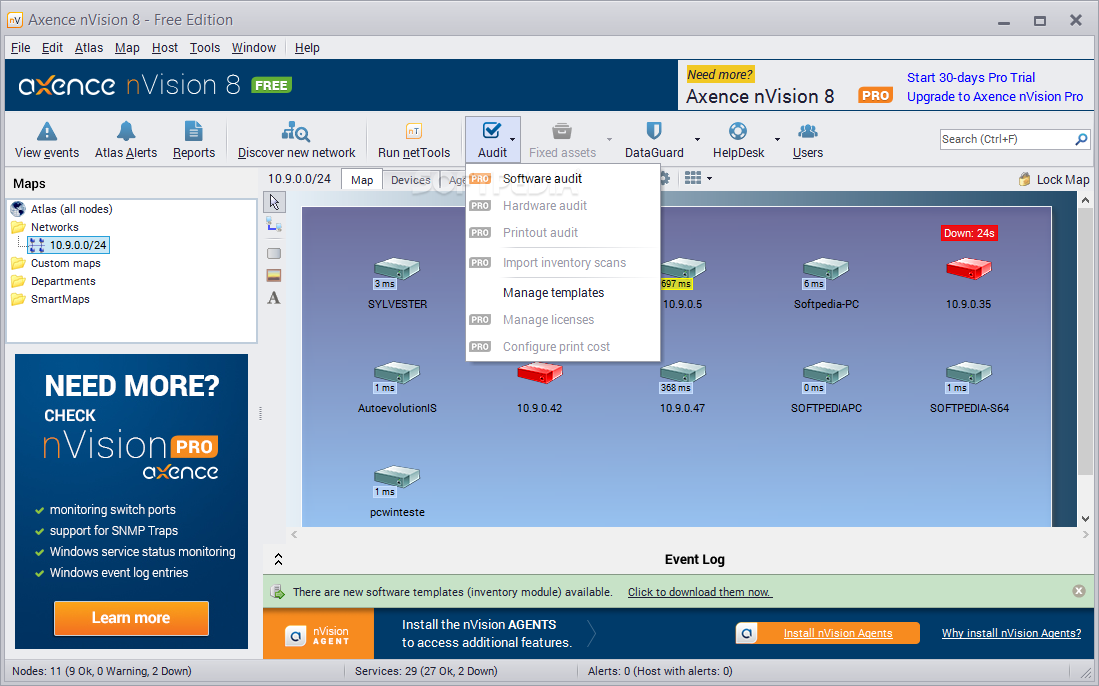Select the text label A tool
This screenshot has height=686, width=1099.
coord(274,298)
